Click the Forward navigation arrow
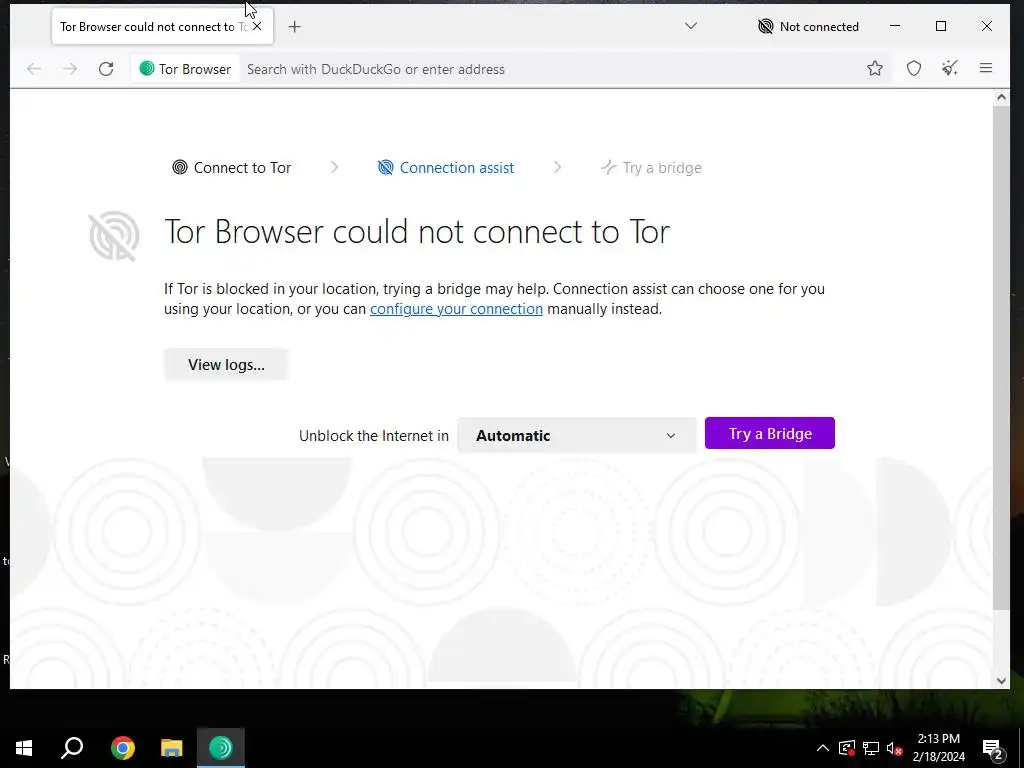1024x768 pixels. [x=70, y=69]
